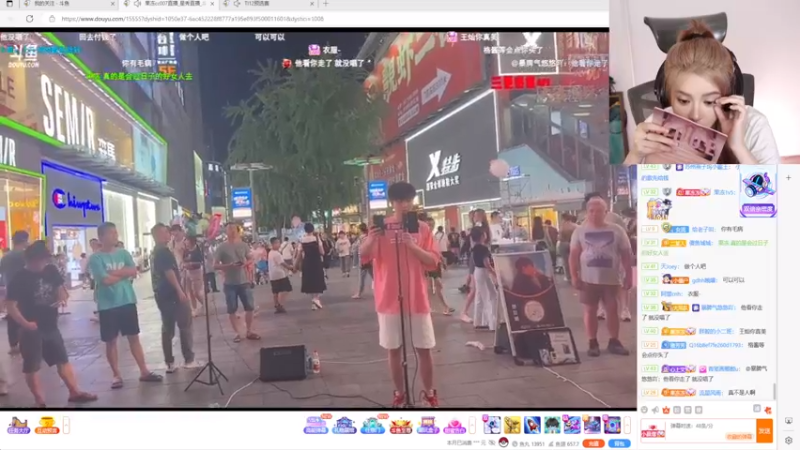Open the fan badge selector in chat box
This screenshot has width=800, height=450.
[x=653, y=431]
